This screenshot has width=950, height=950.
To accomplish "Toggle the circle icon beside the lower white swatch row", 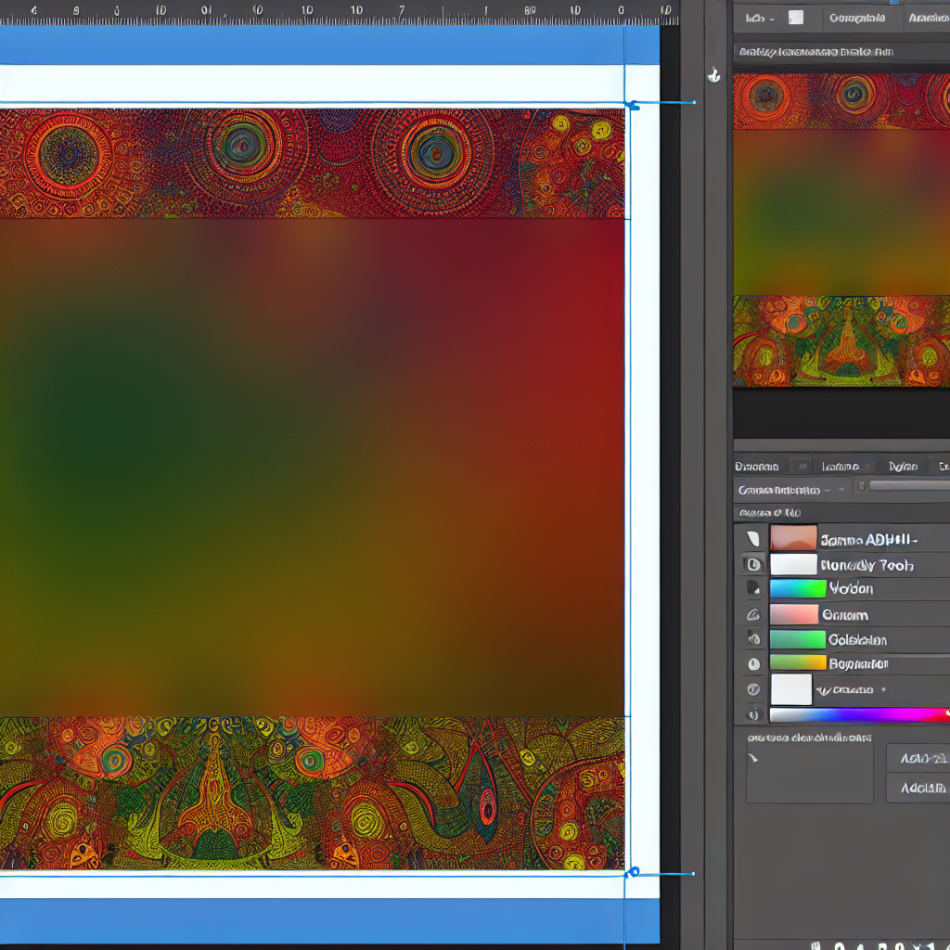I will 753,690.
